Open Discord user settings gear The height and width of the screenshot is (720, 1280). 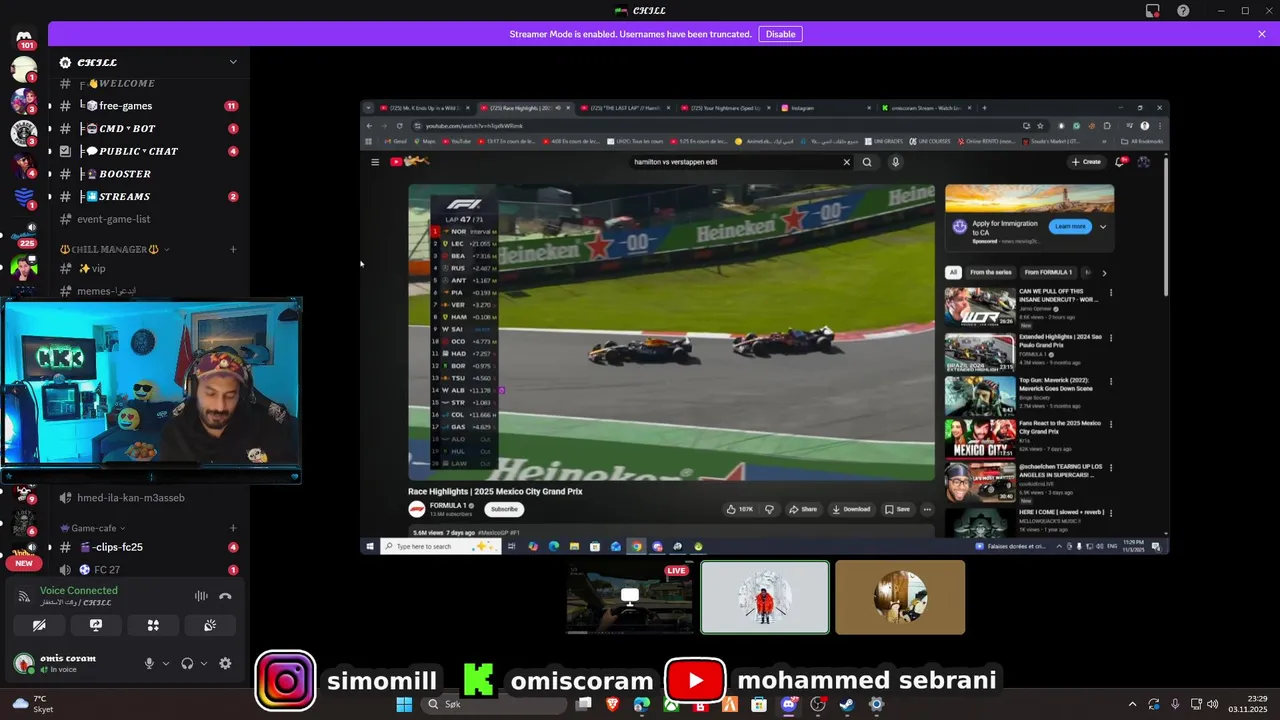tap(225, 663)
